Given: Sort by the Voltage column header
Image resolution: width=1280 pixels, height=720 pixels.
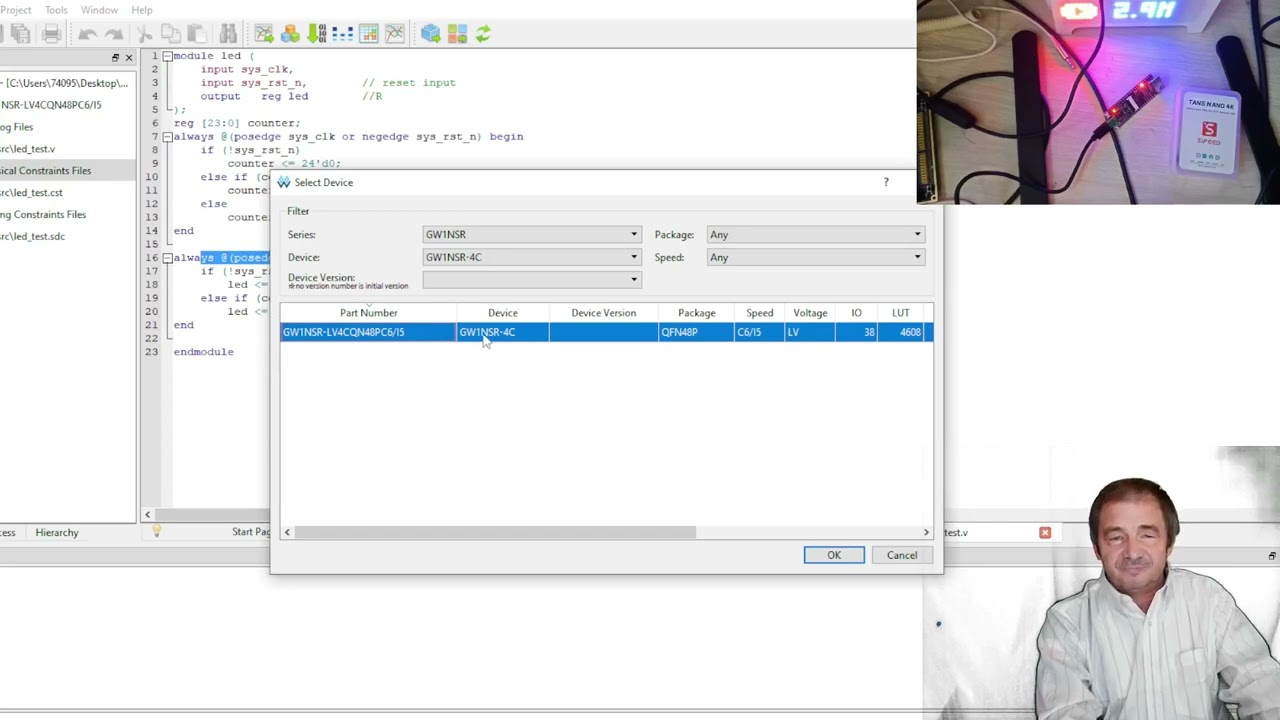Looking at the screenshot, I should click(810, 313).
